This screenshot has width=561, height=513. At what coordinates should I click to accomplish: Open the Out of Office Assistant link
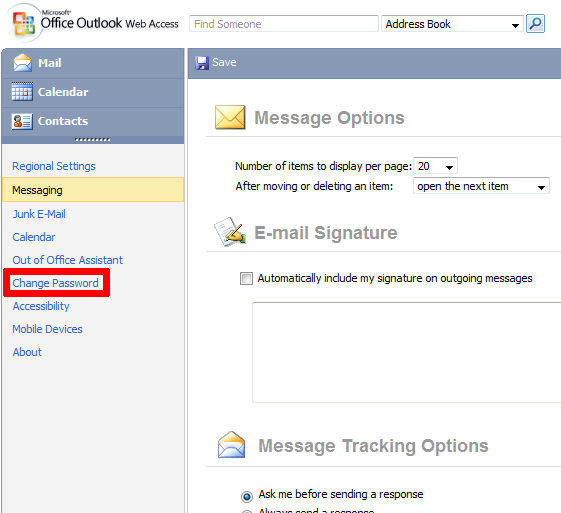click(x=67, y=260)
